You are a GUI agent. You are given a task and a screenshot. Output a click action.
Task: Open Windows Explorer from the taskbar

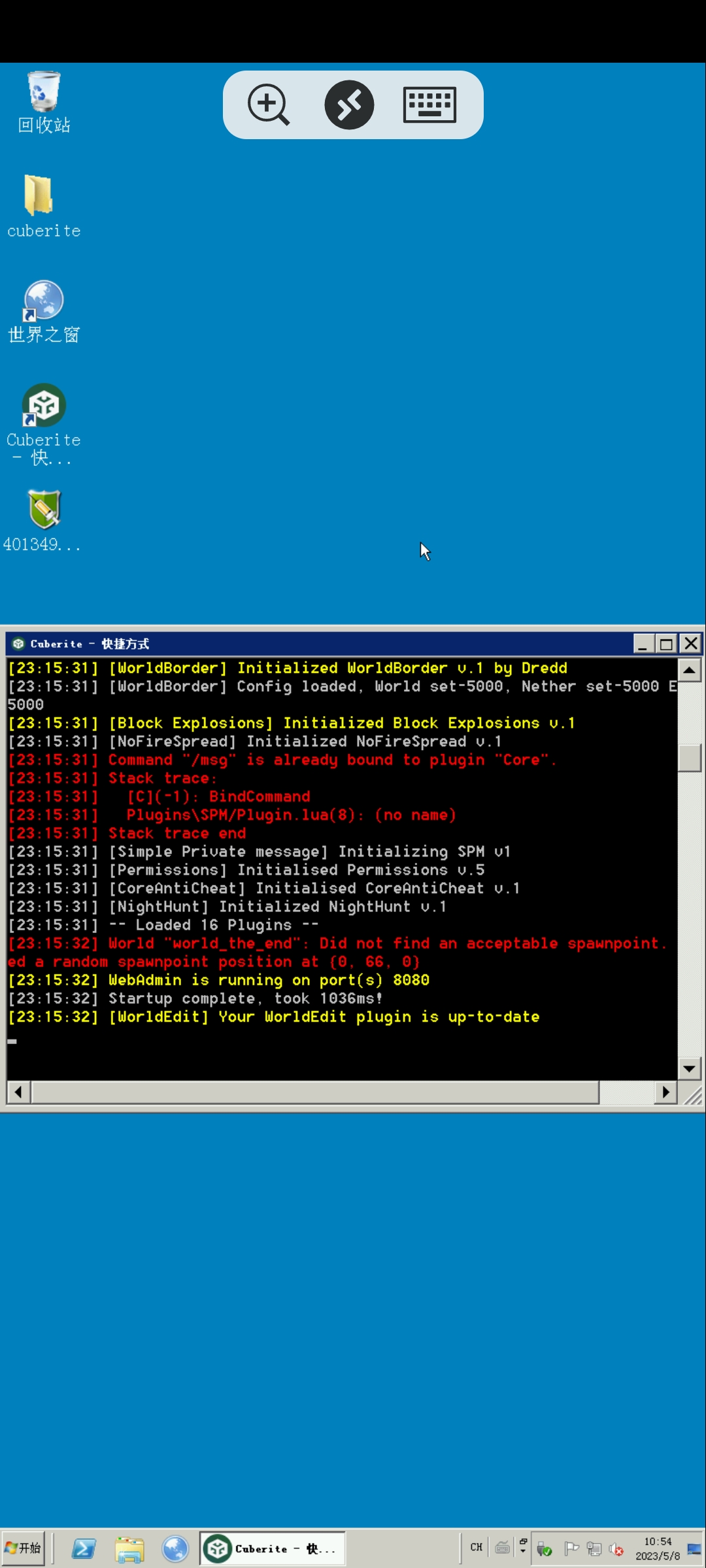[129, 1548]
